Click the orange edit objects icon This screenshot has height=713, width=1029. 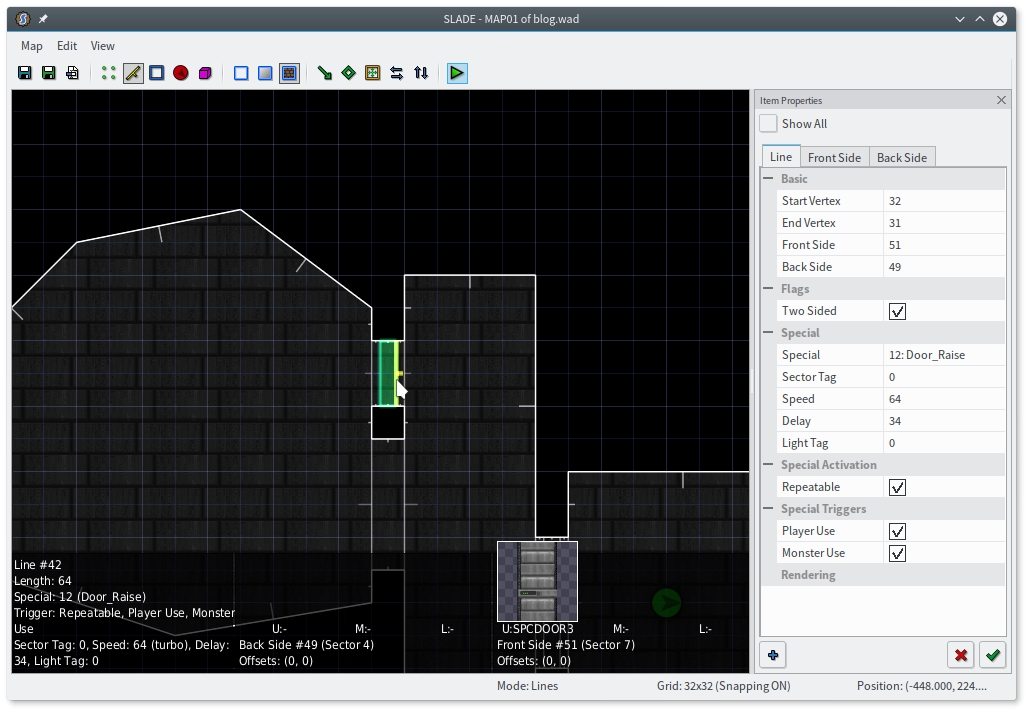click(373, 73)
